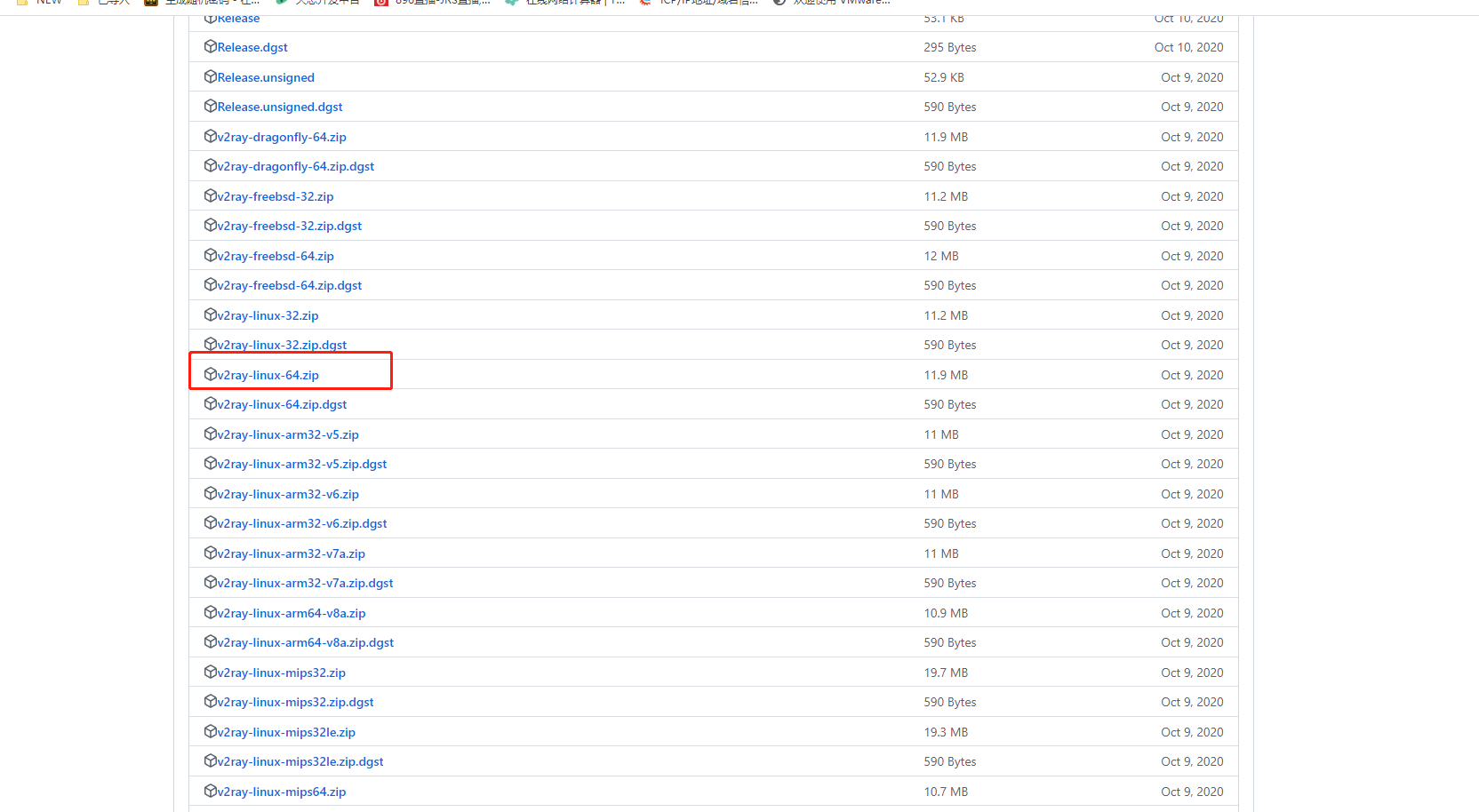Download v2ray-linux-32.zip
This screenshot has height=812, width=1479.
coord(268,315)
